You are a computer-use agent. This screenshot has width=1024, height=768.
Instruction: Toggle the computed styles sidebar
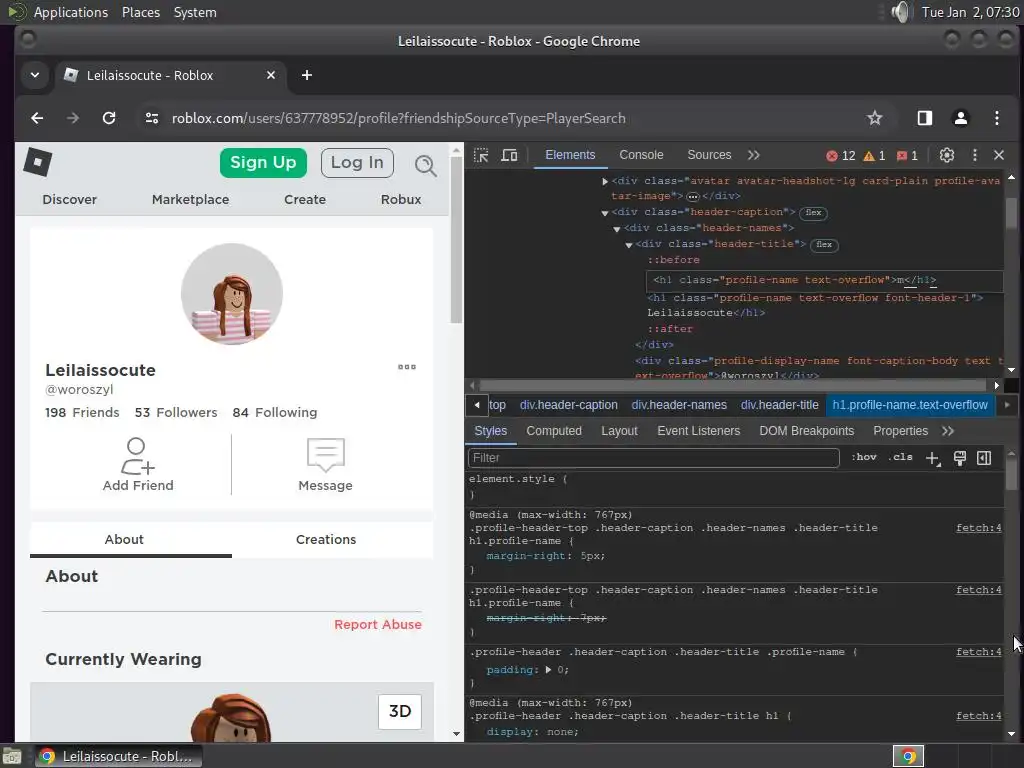coord(984,458)
